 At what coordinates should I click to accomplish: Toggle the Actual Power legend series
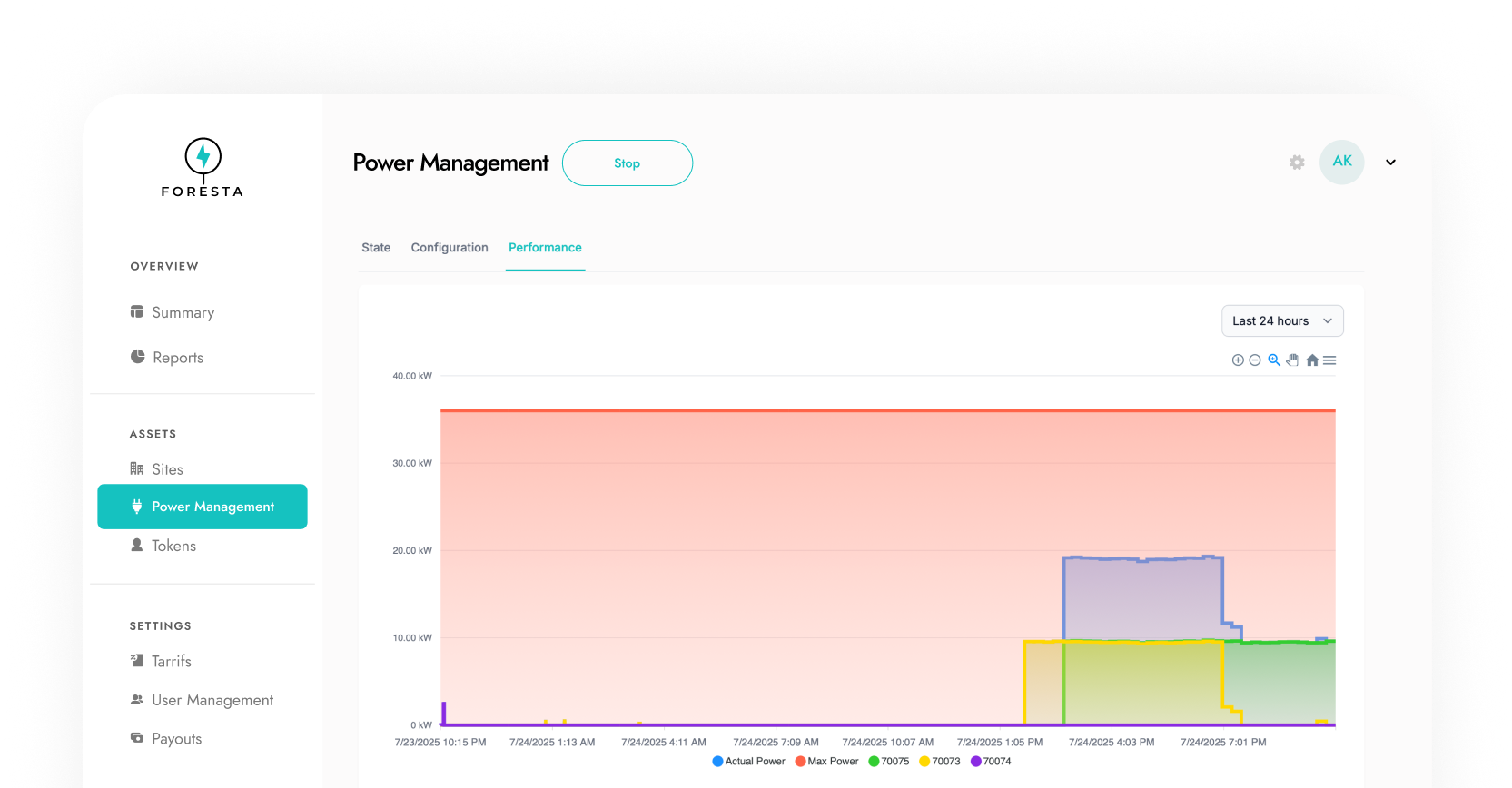(x=749, y=762)
